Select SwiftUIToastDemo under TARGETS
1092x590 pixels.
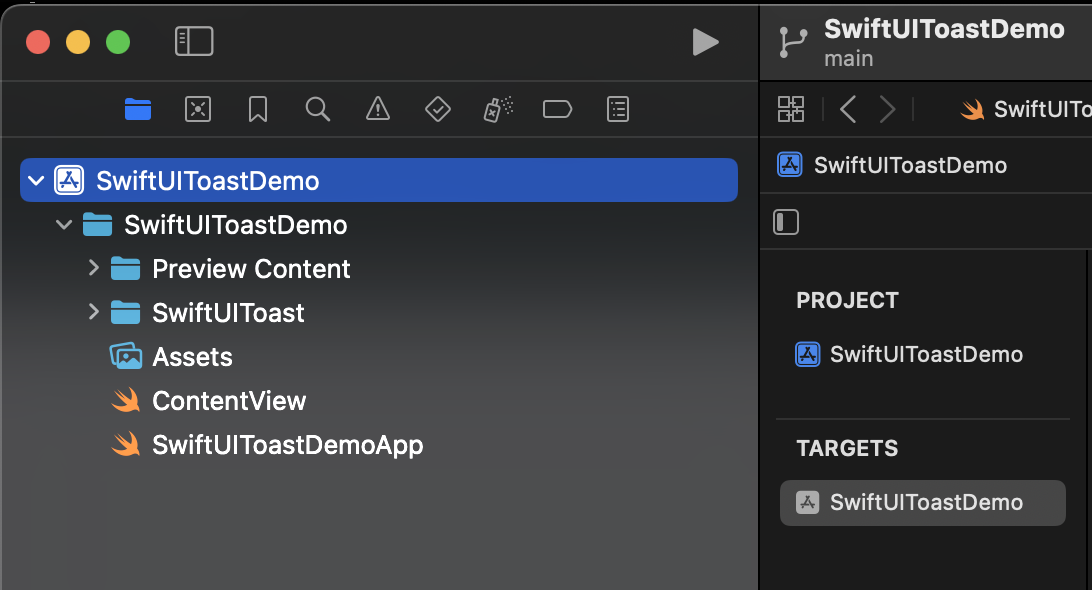click(x=922, y=502)
